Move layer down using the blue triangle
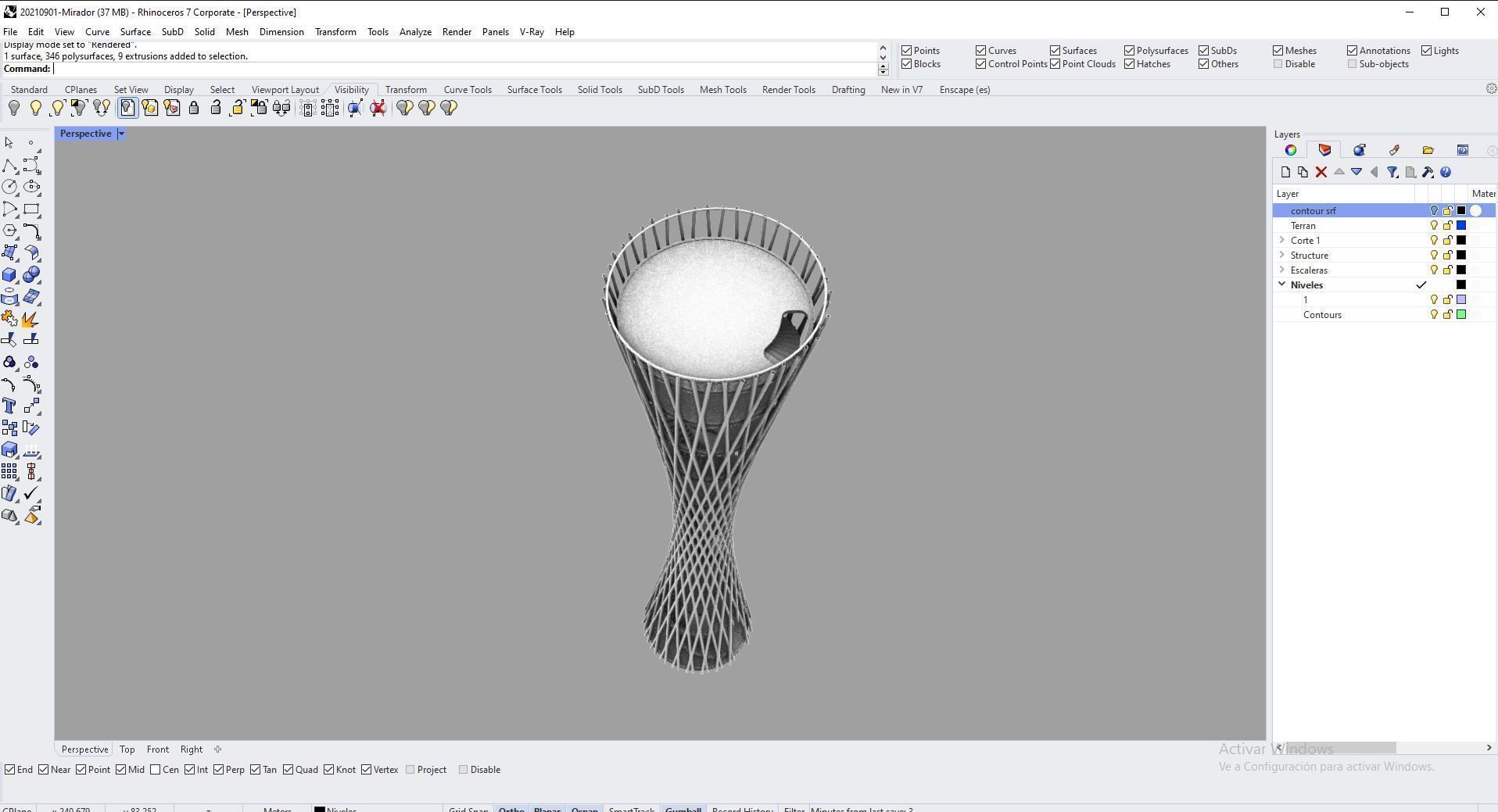This screenshot has height=812, width=1498. [x=1356, y=173]
